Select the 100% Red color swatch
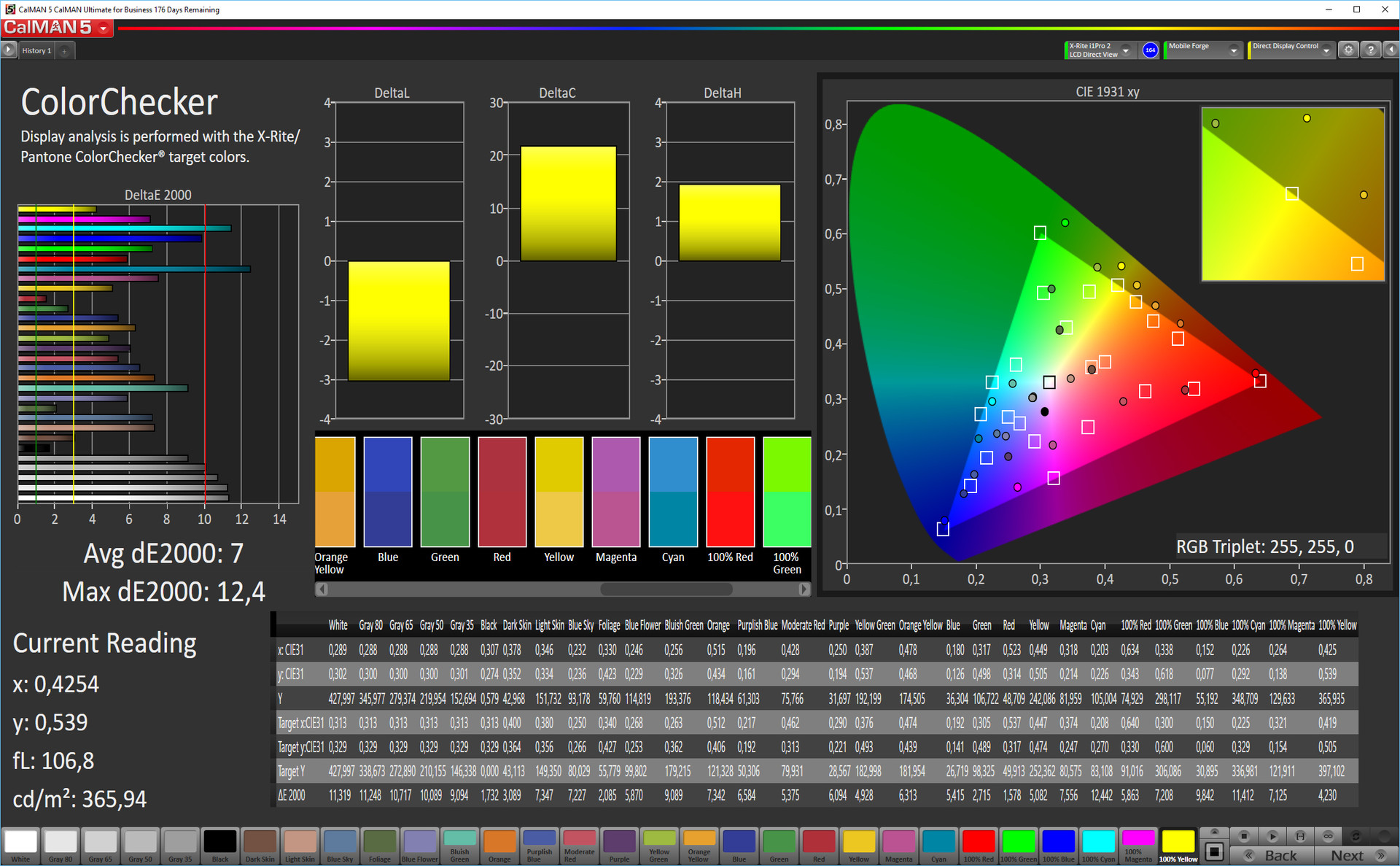Image resolution: width=1400 pixels, height=866 pixels. (x=978, y=842)
